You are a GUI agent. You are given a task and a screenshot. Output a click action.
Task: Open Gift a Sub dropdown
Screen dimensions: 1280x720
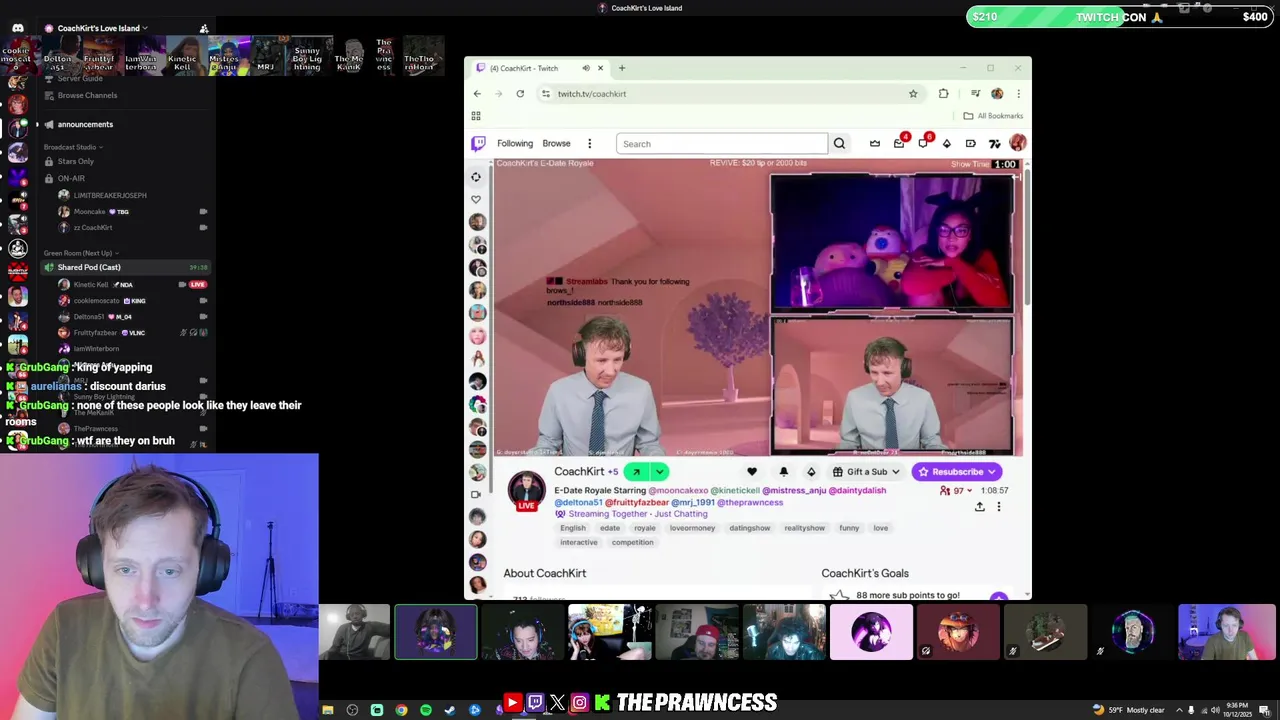(866, 472)
